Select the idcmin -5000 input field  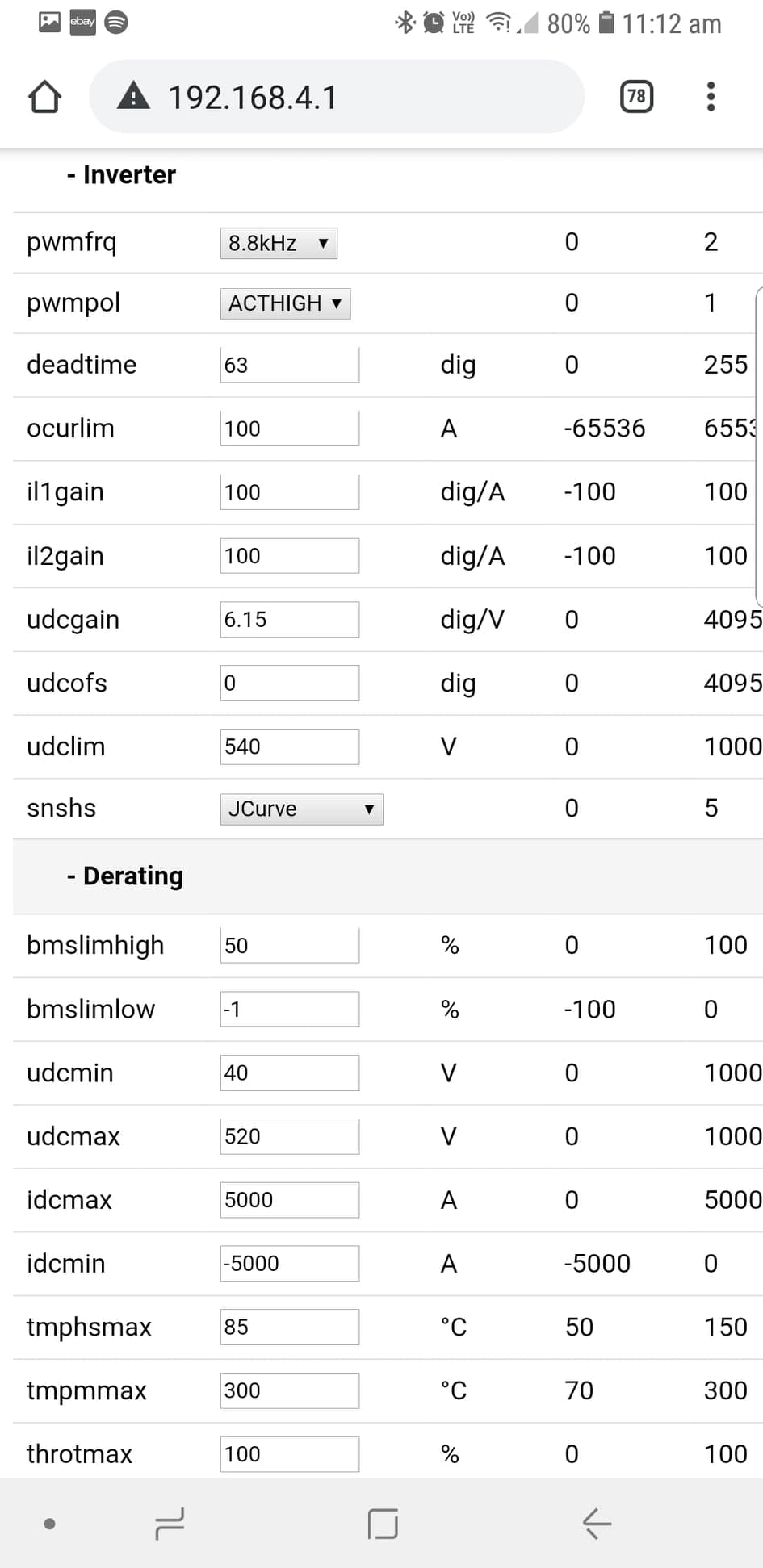[290, 1263]
